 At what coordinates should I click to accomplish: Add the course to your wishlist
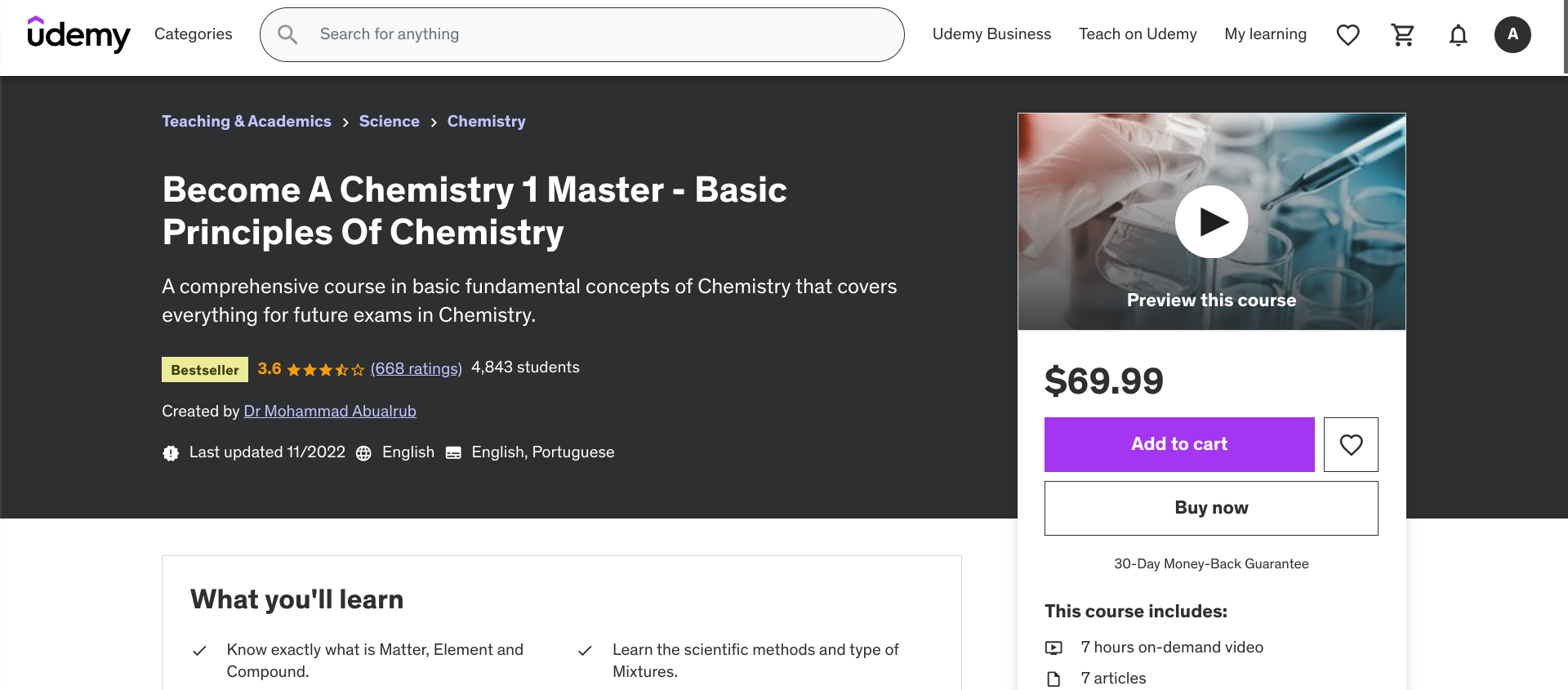(x=1351, y=444)
